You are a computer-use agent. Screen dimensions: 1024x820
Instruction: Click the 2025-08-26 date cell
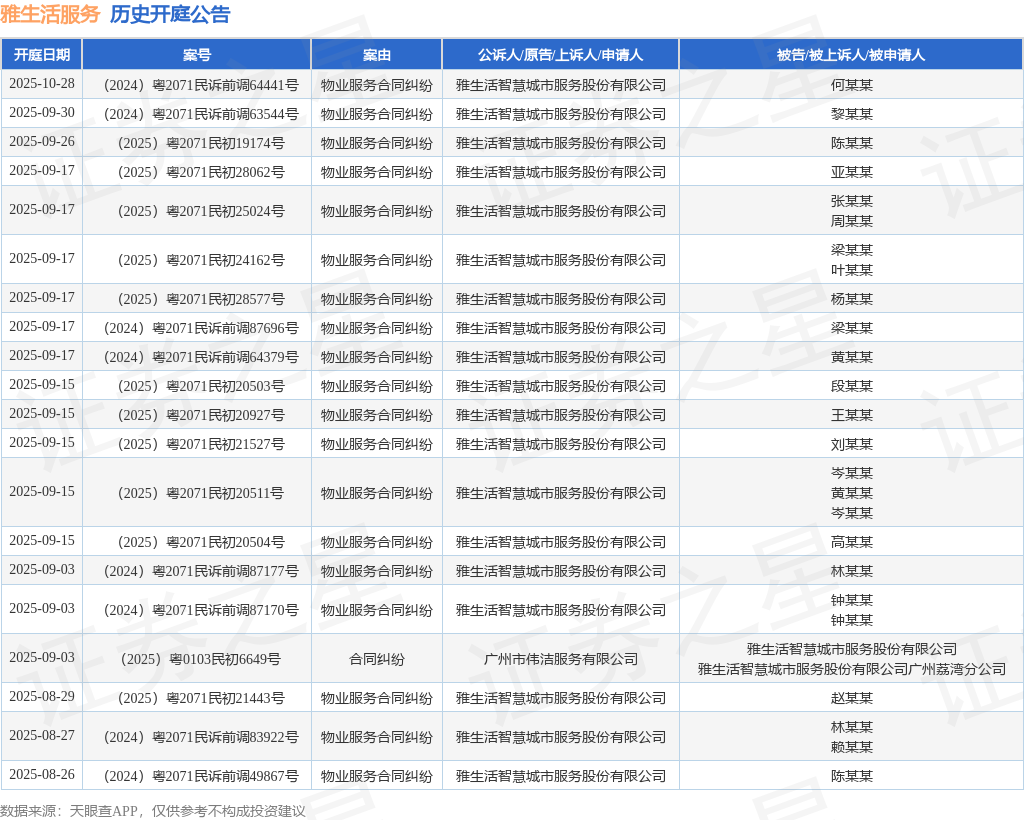pos(42,775)
